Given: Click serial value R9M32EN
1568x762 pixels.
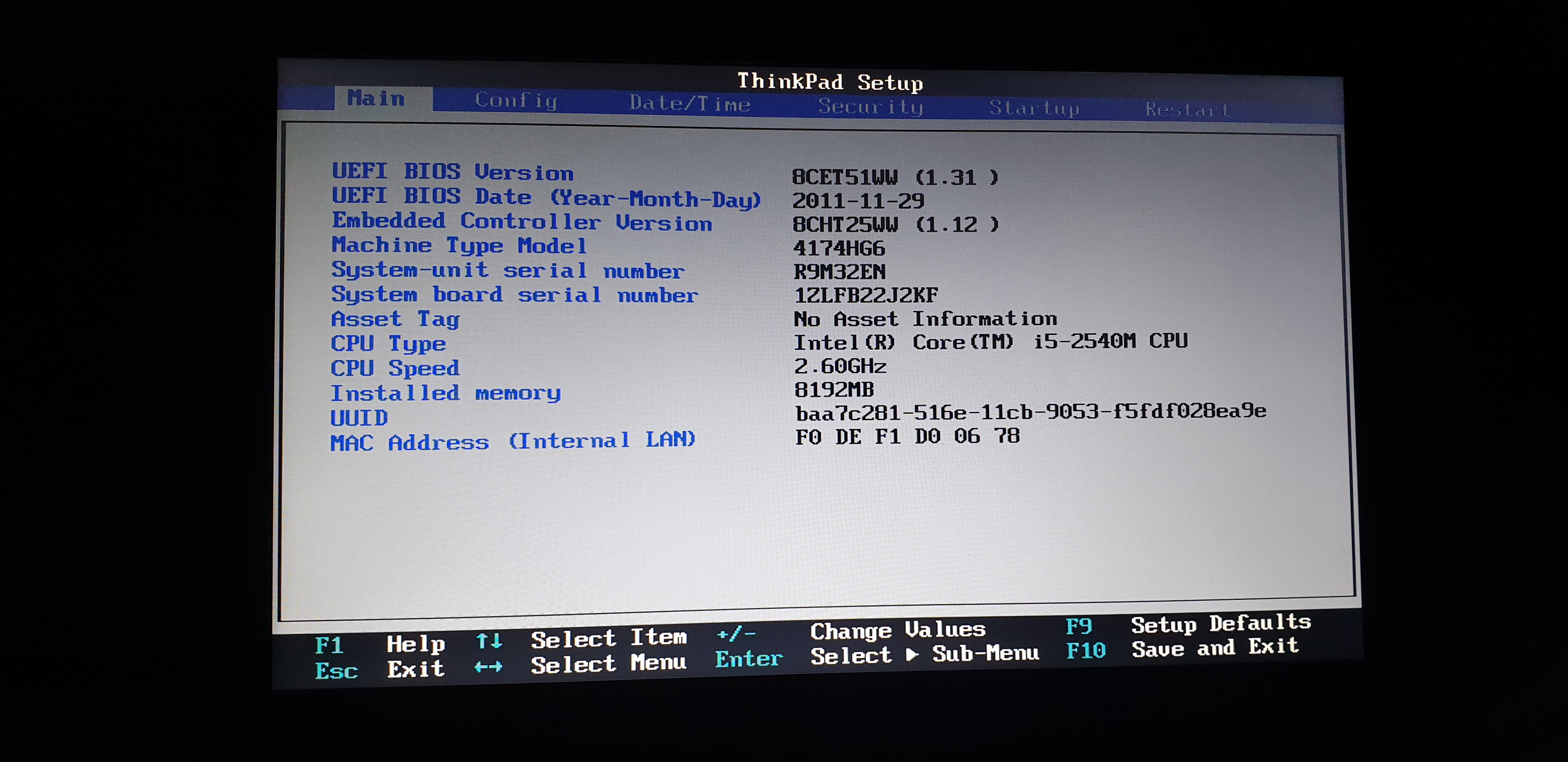Looking at the screenshot, I should point(839,271).
